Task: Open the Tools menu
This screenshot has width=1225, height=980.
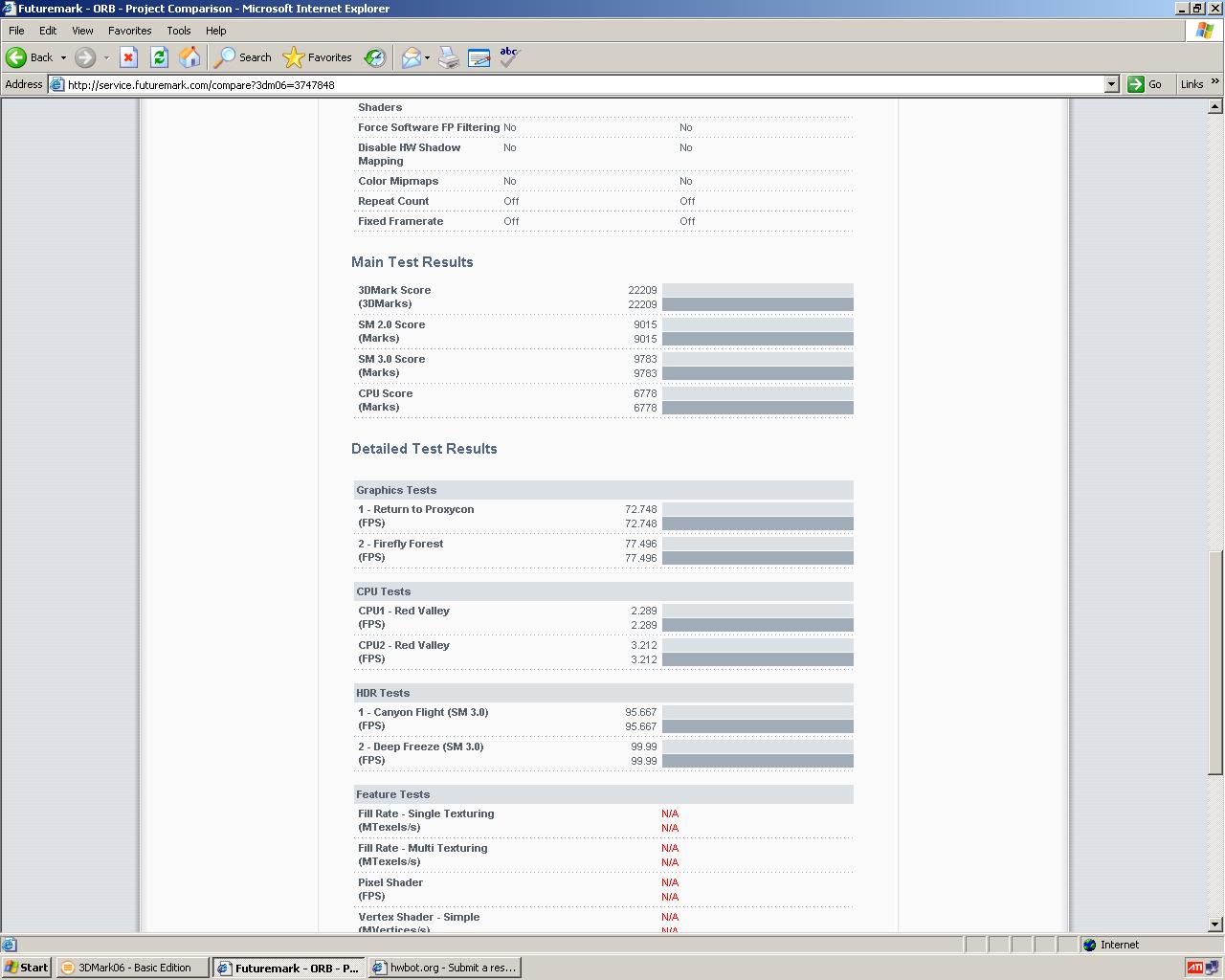Action: 179,31
